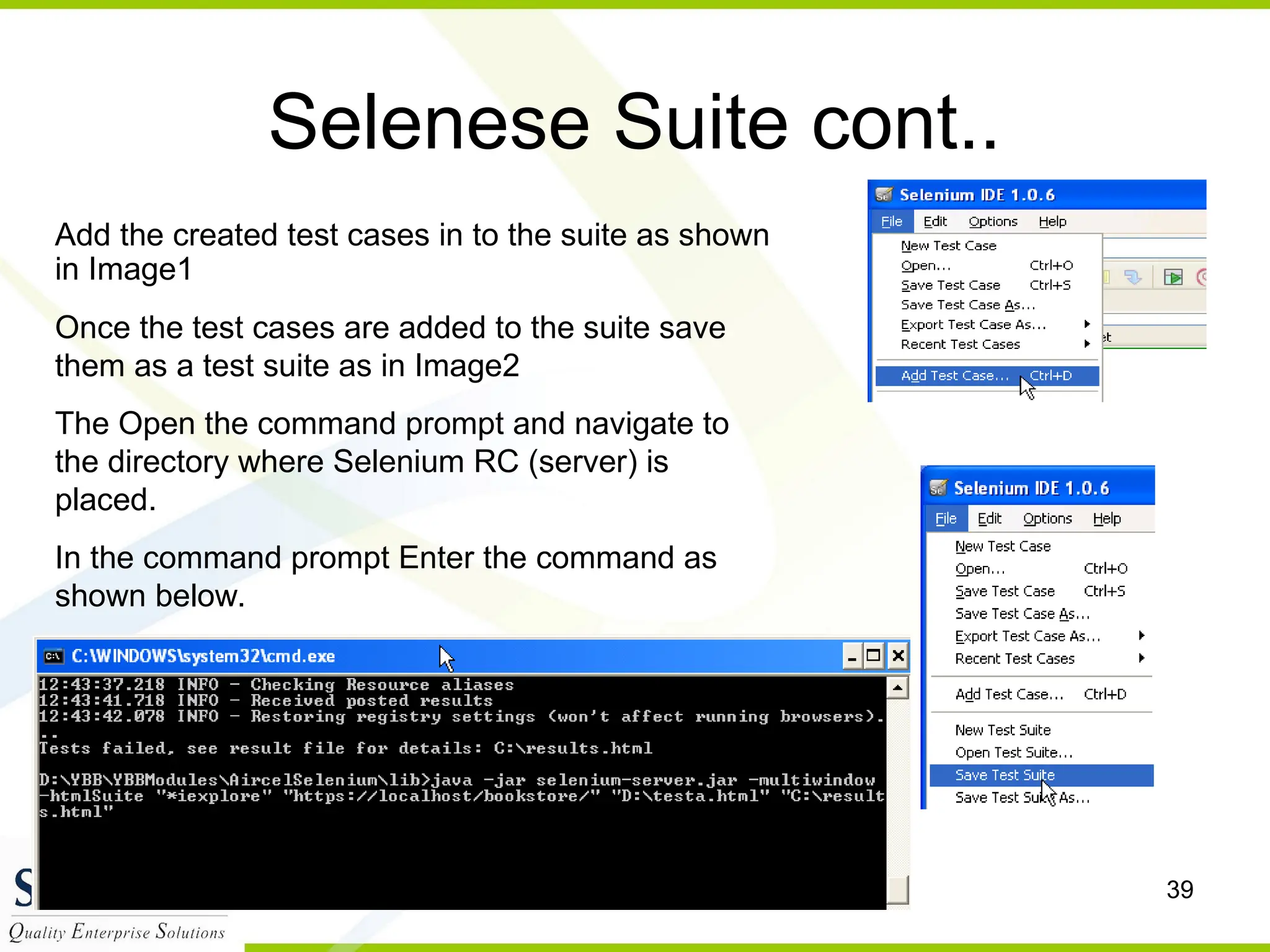
Task: Open File menu in lower Selenium IDE window
Action: pyautogui.click(x=946, y=518)
